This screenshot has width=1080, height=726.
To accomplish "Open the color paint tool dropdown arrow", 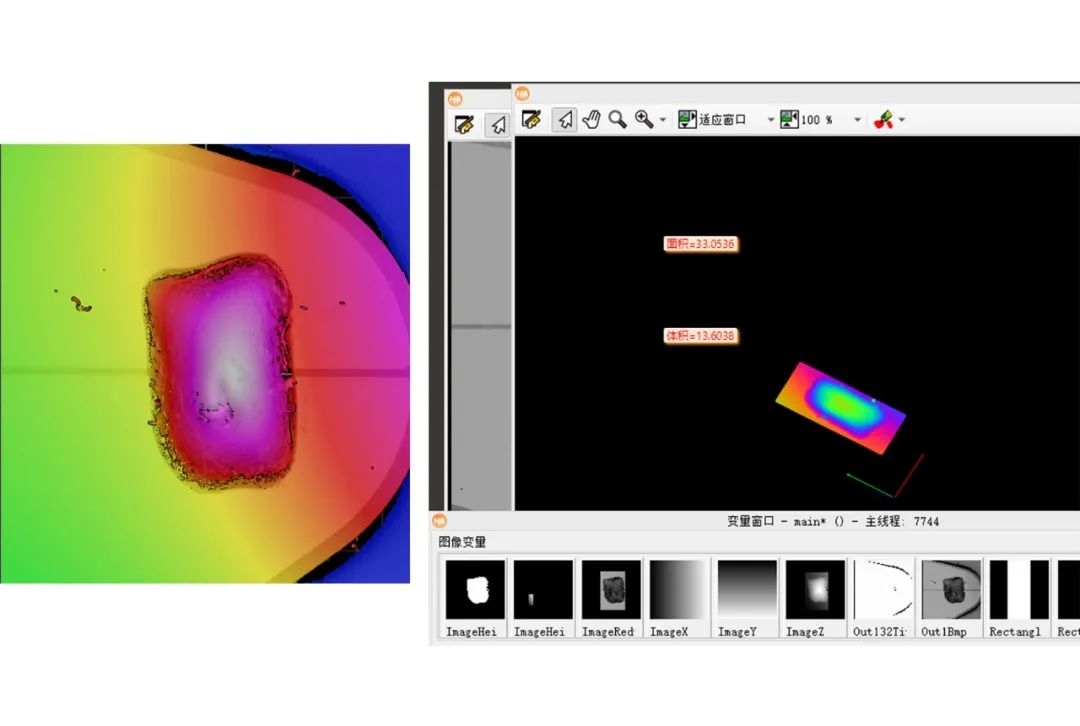I will tap(902, 120).
